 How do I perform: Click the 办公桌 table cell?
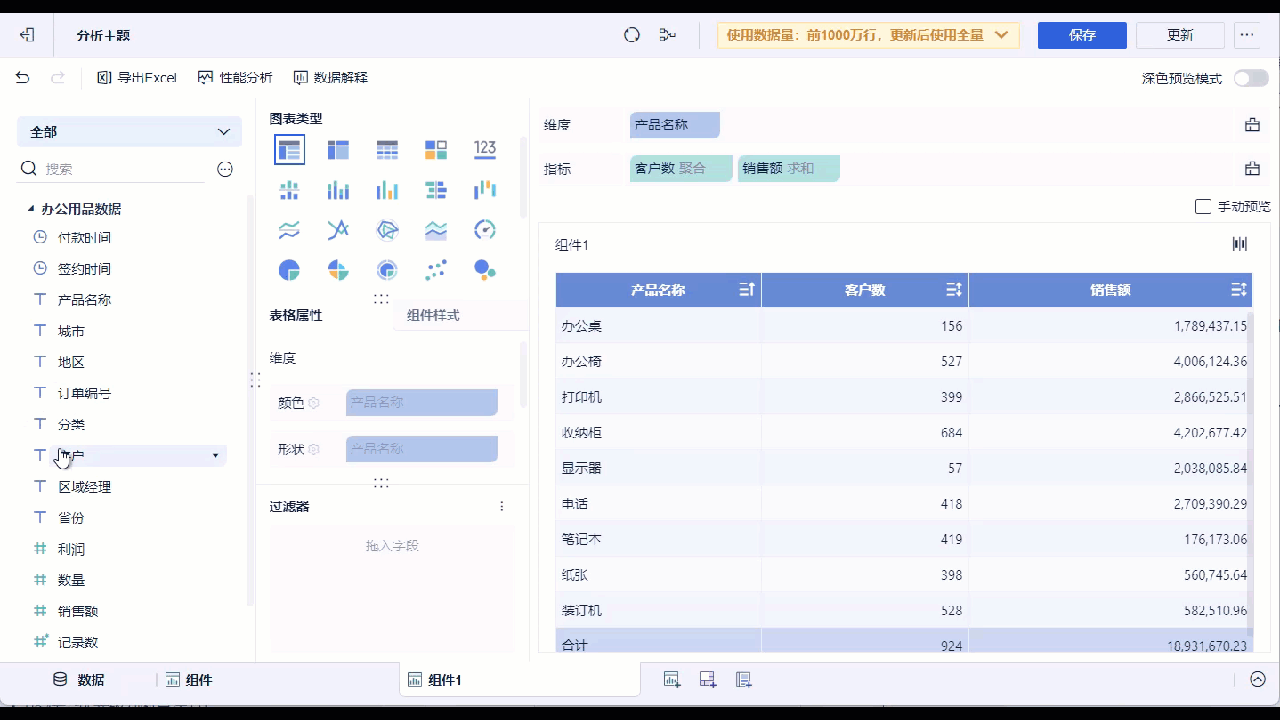pos(658,326)
